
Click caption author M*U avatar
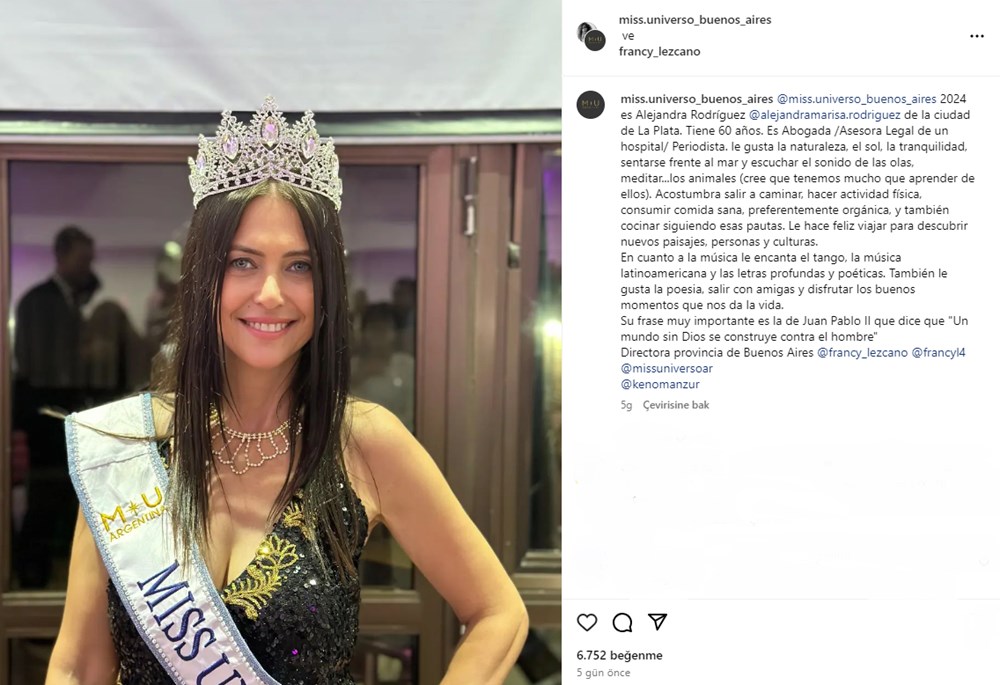point(591,104)
